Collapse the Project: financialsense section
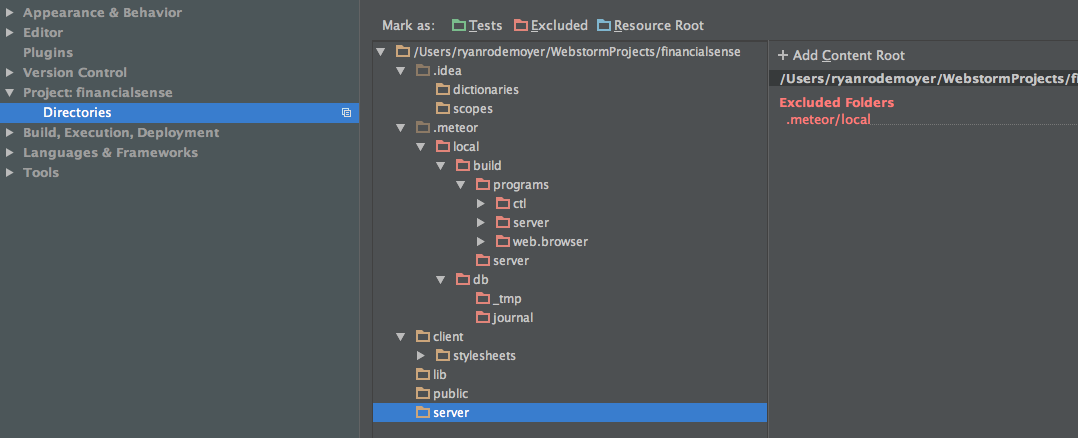 click(10, 92)
